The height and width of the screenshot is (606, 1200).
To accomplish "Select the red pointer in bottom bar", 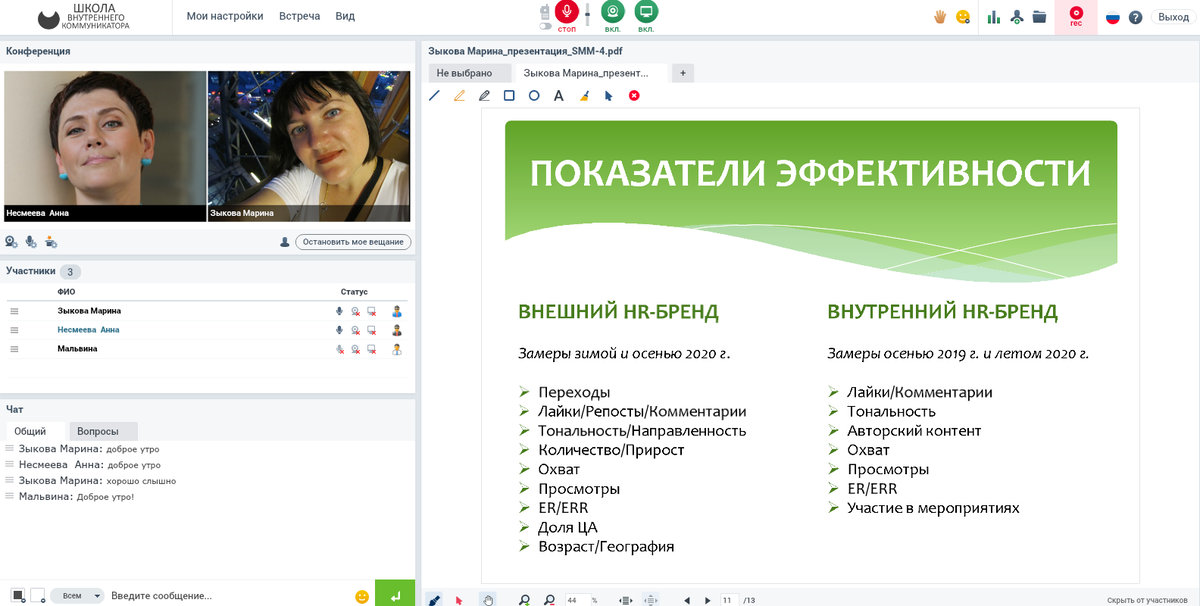I will coord(459,600).
